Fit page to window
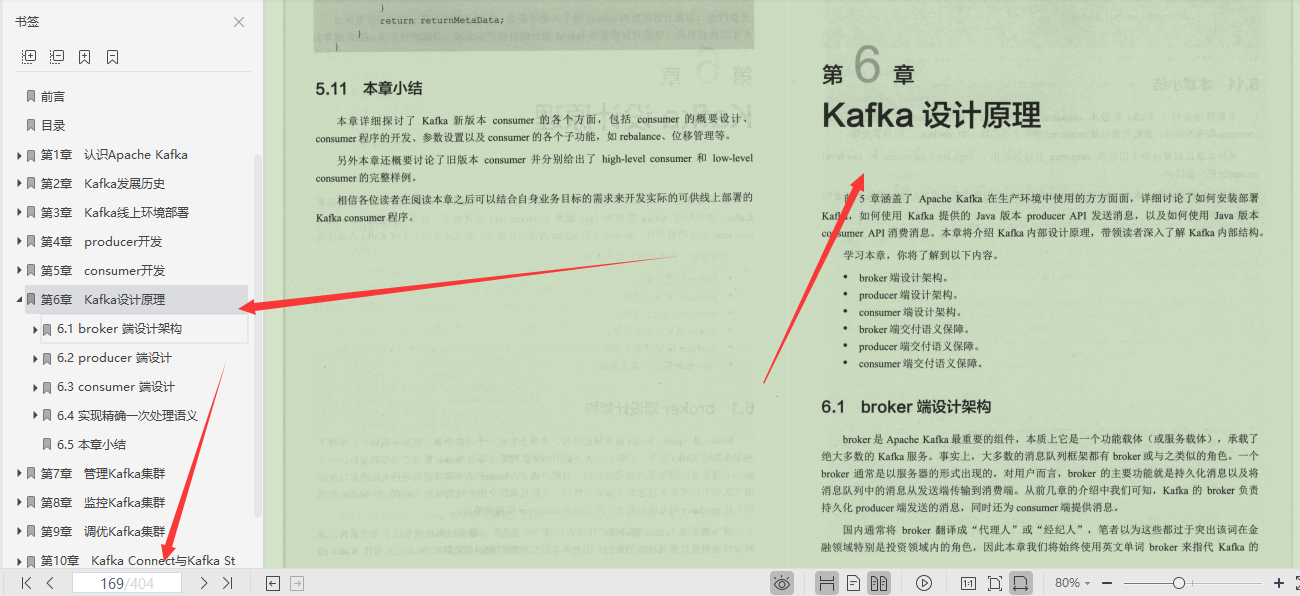The image size is (1300, 596). (x=994, y=583)
